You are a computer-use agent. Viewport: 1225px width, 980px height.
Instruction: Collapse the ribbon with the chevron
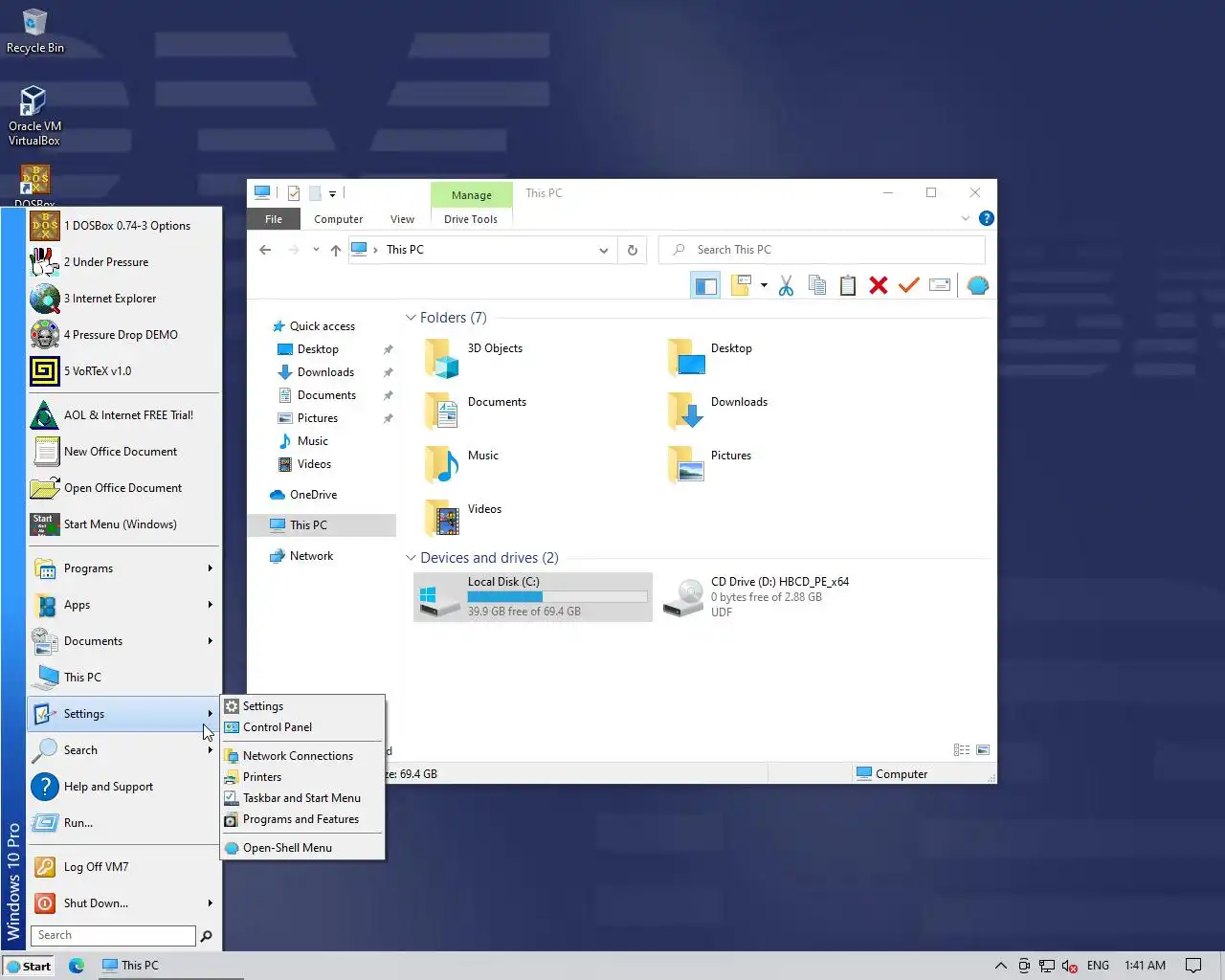(x=965, y=218)
